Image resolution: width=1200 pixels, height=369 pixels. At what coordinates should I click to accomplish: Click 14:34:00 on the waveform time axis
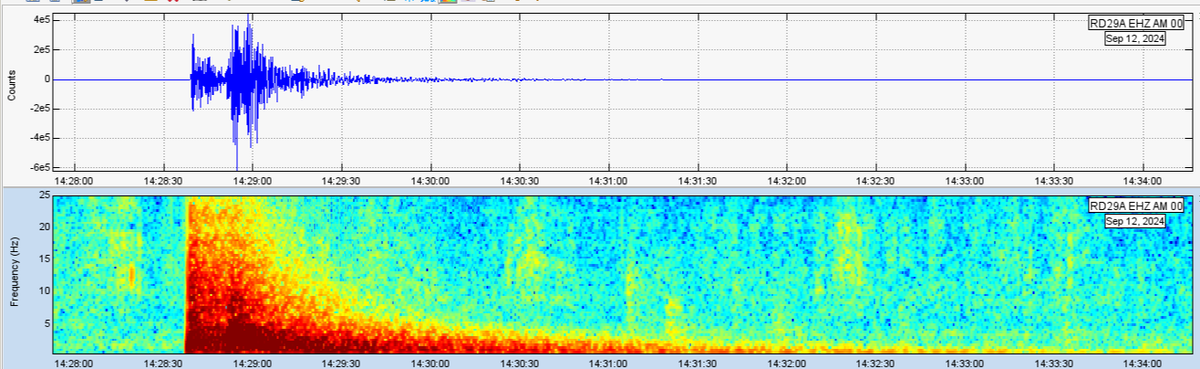1143,181
